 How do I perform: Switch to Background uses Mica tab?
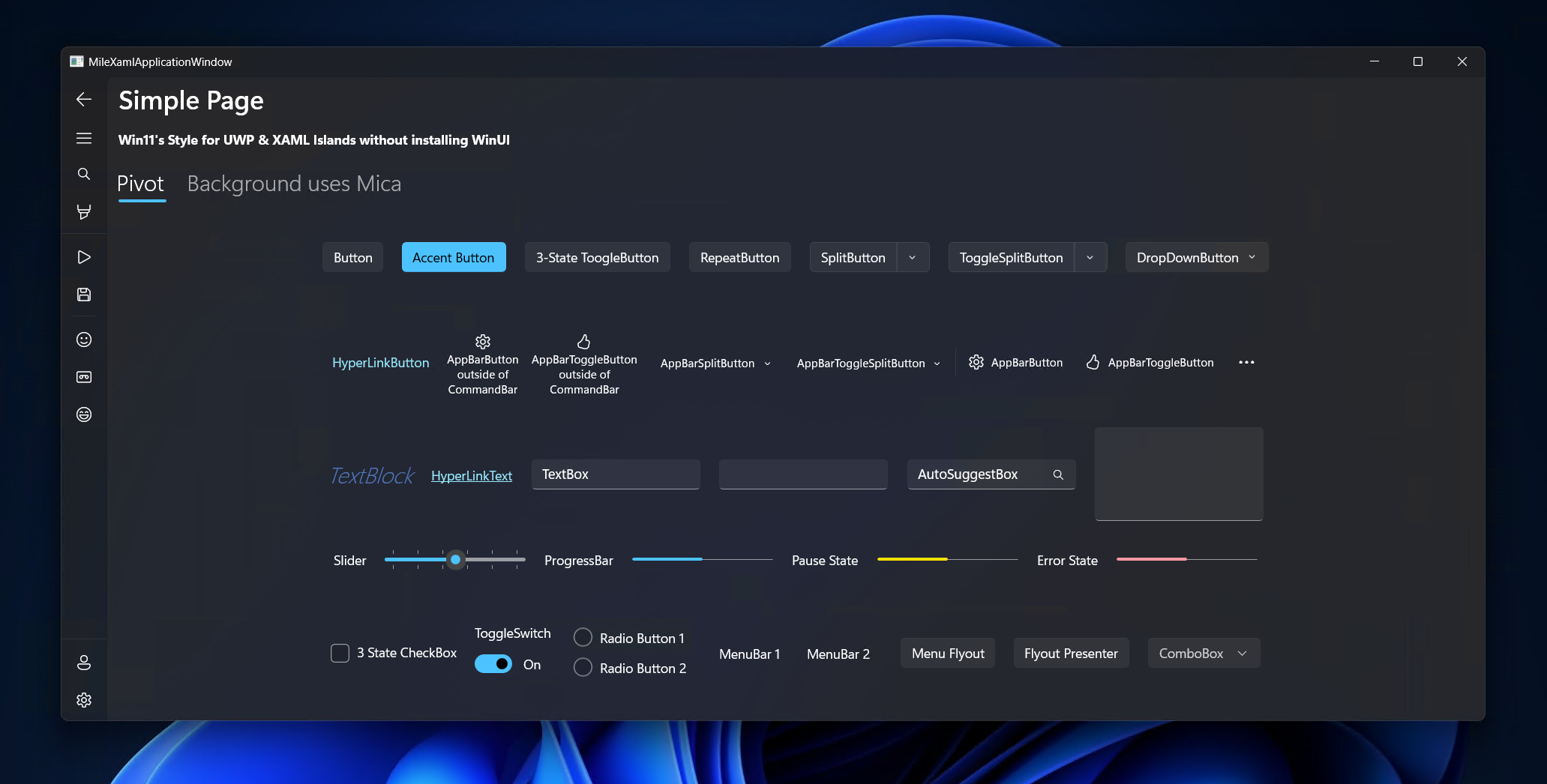point(294,184)
